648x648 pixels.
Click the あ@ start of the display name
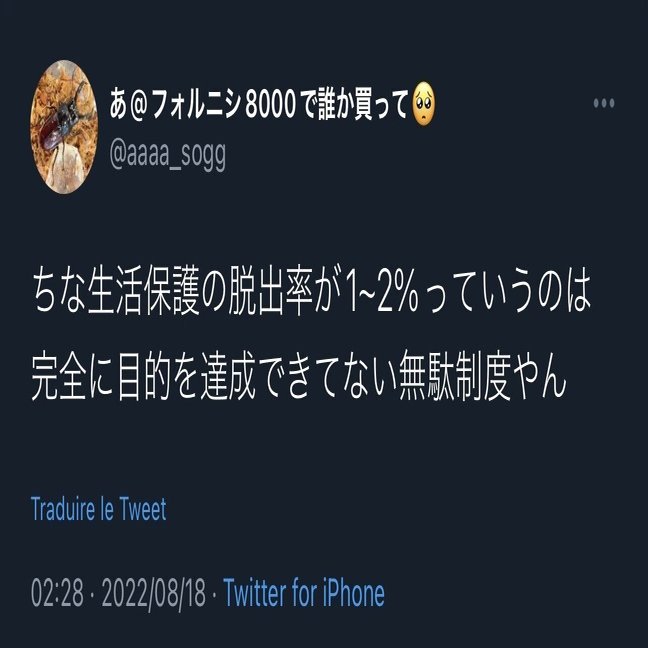[x=130, y=105]
